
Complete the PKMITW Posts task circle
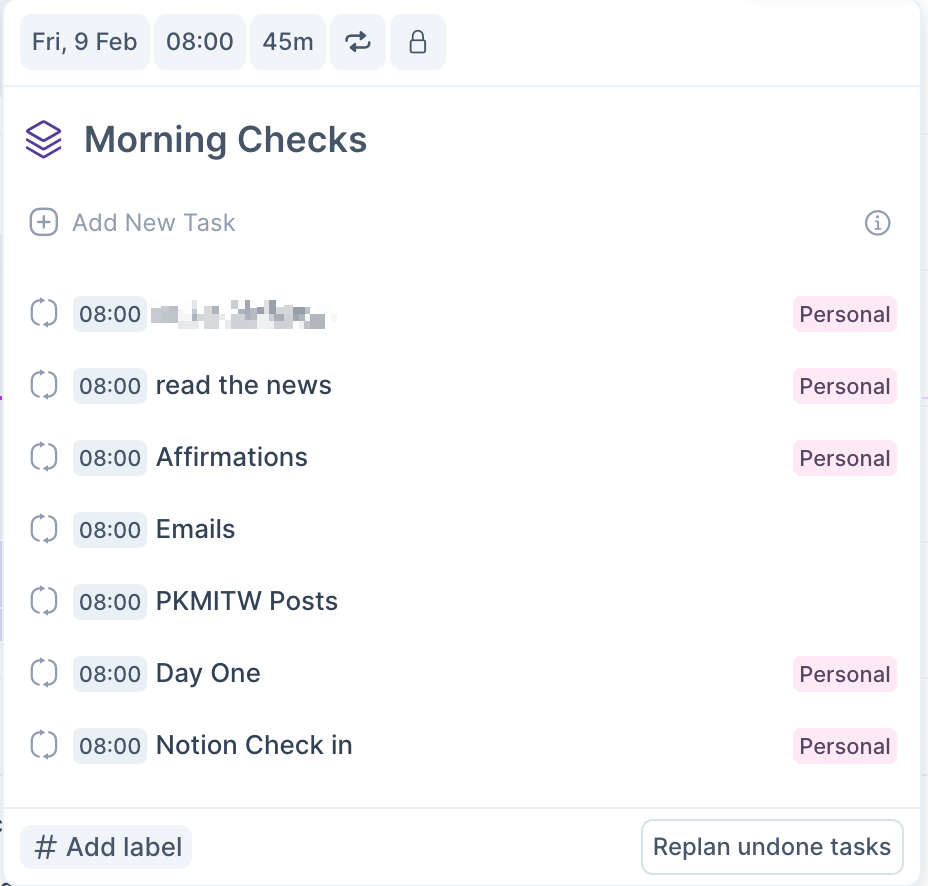(x=44, y=602)
